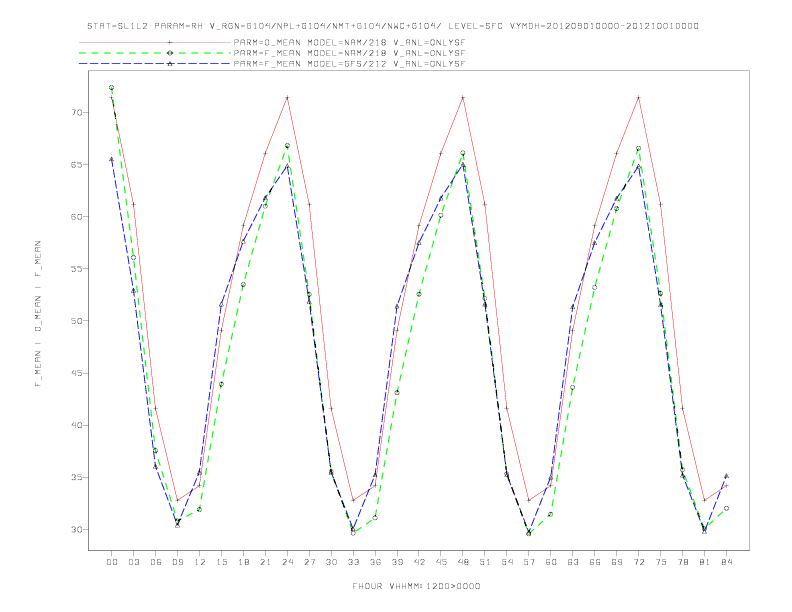792x612 pixels.
Task: Click the x-axis tick label 57
Action: pos(529,562)
